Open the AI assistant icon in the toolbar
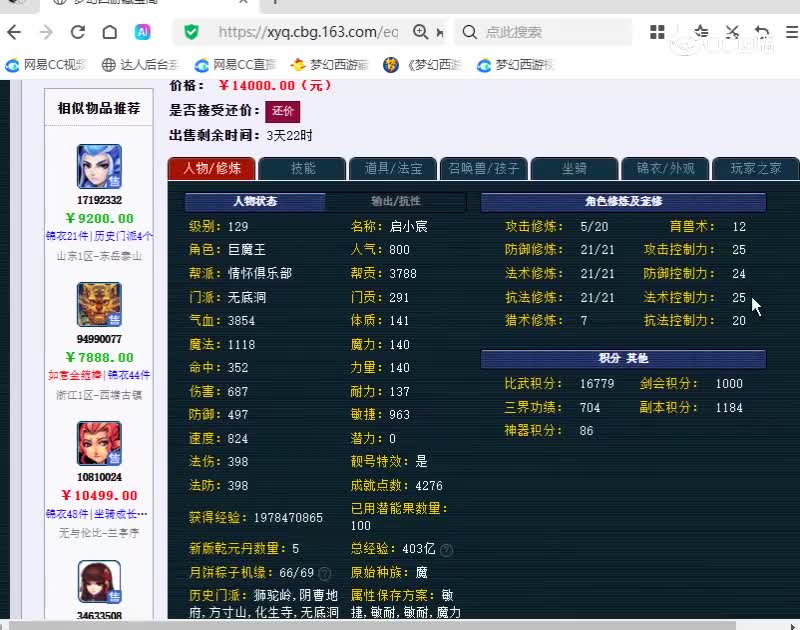This screenshot has height=630, width=800. (142, 33)
